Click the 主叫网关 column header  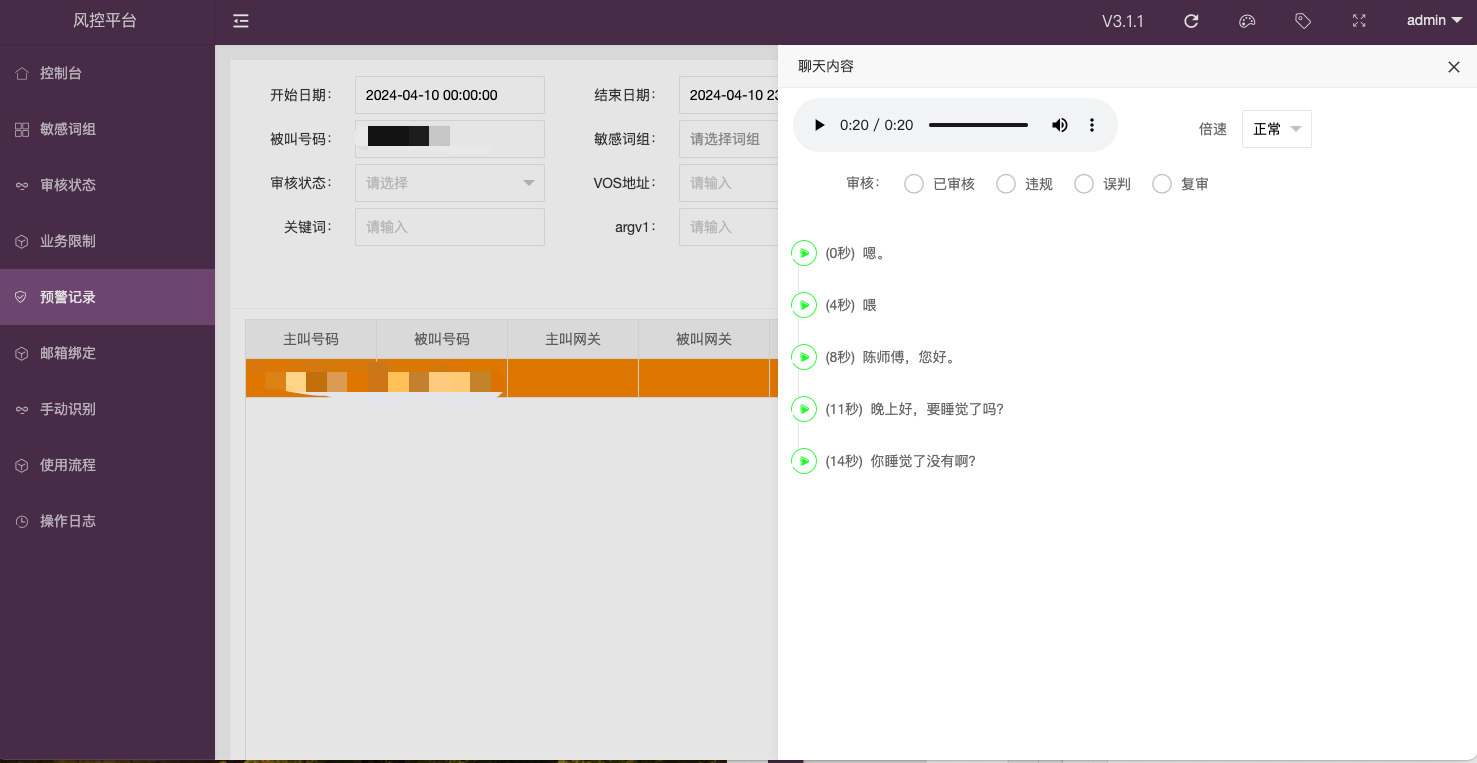click(573, 339)
